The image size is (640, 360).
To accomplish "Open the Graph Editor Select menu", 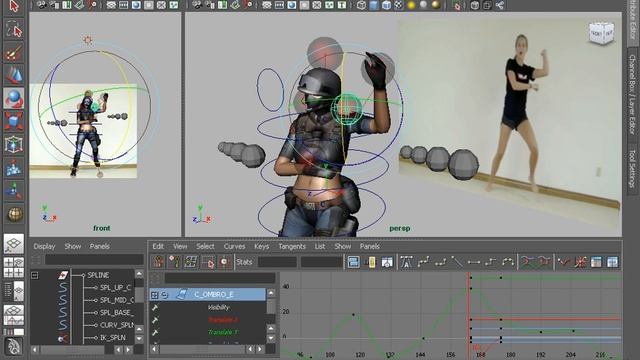I will pos(205,246).
